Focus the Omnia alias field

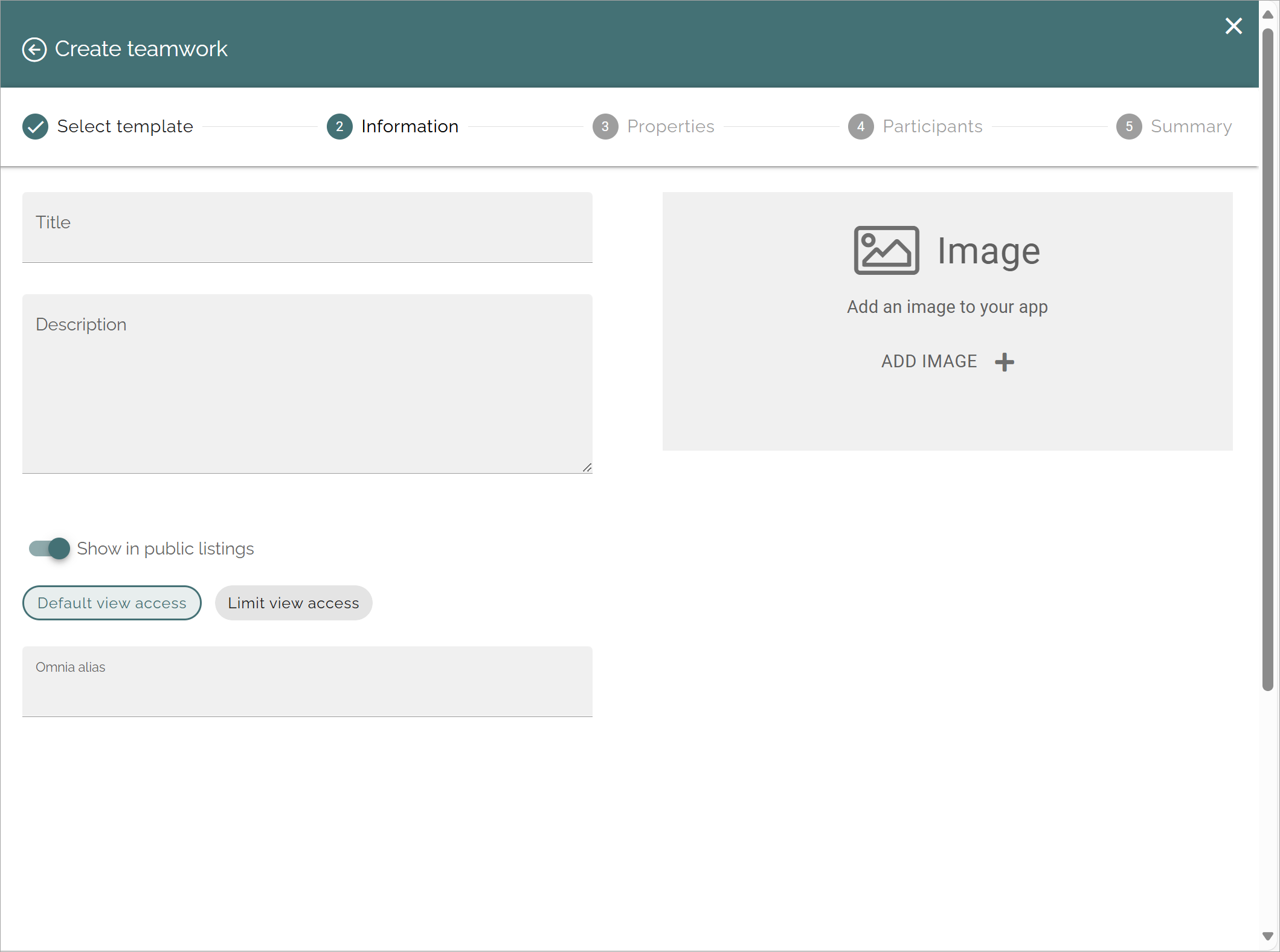[x=307, y=681]
